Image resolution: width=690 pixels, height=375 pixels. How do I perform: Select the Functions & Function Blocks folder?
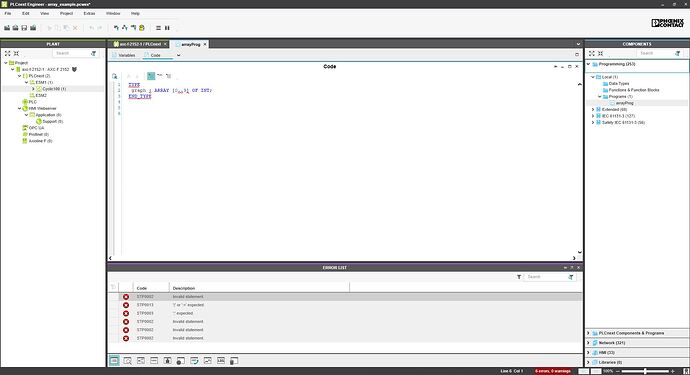click(631, 90)
